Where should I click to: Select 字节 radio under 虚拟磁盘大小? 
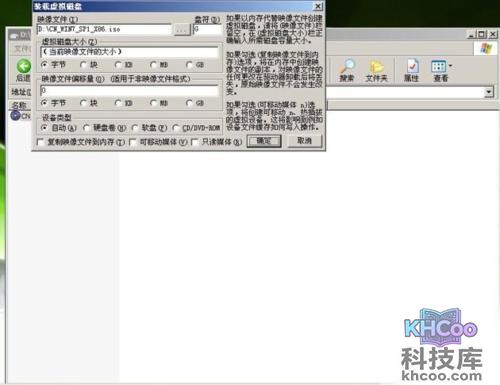44,64
